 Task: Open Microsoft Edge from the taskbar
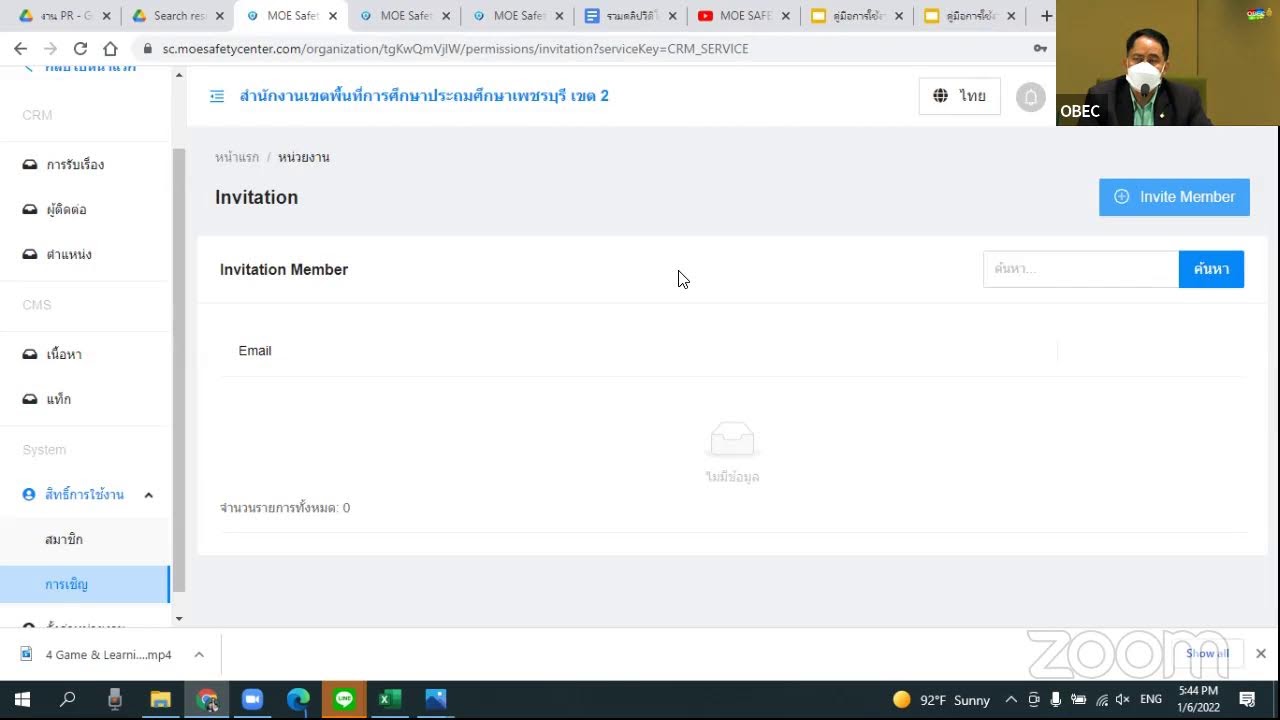click(298, 699)
